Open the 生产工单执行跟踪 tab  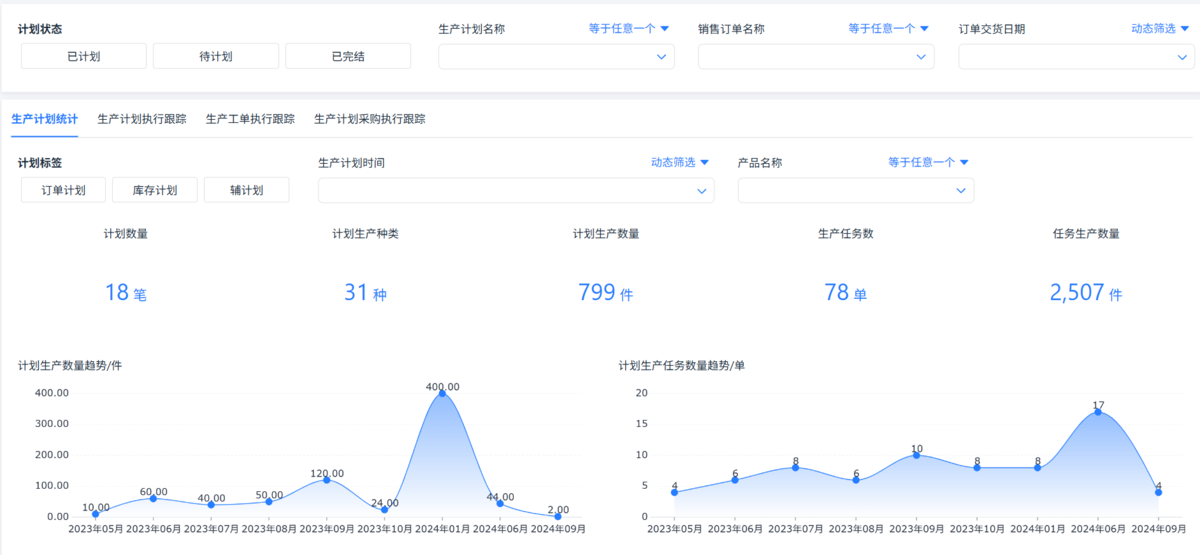click(x=250, y=119)
